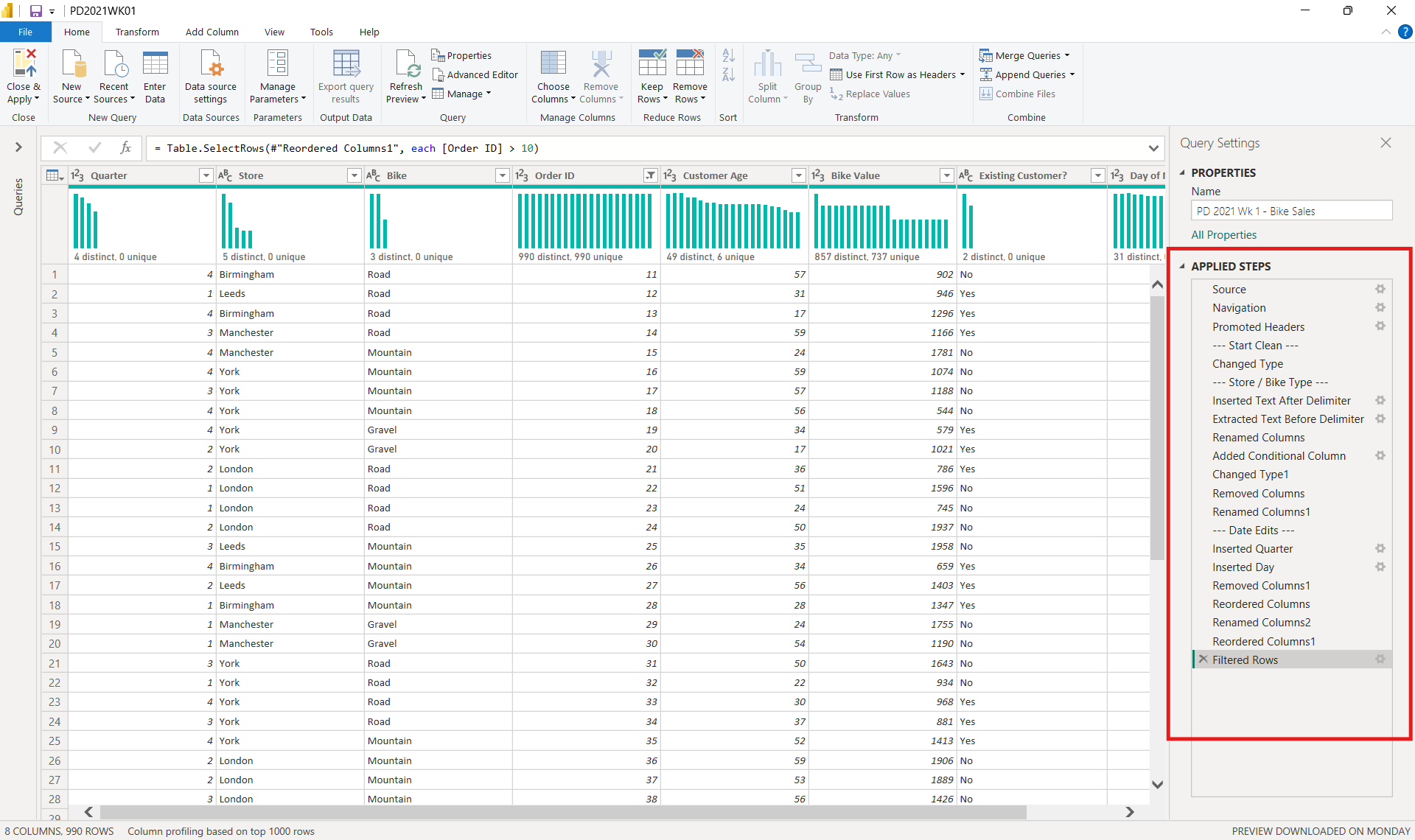Viewport: 1415px width, 840px height.
Task: Expand the Queries pane
Action: click(18, 147)
